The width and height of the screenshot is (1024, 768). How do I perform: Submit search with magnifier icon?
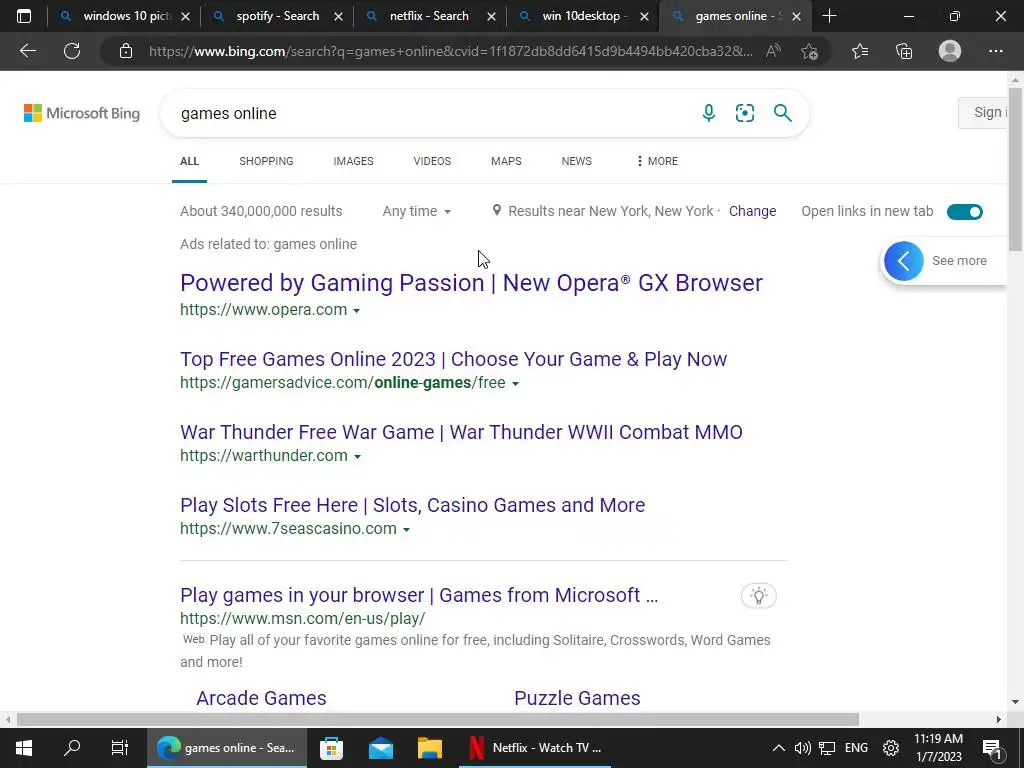[x=782, y=113]
